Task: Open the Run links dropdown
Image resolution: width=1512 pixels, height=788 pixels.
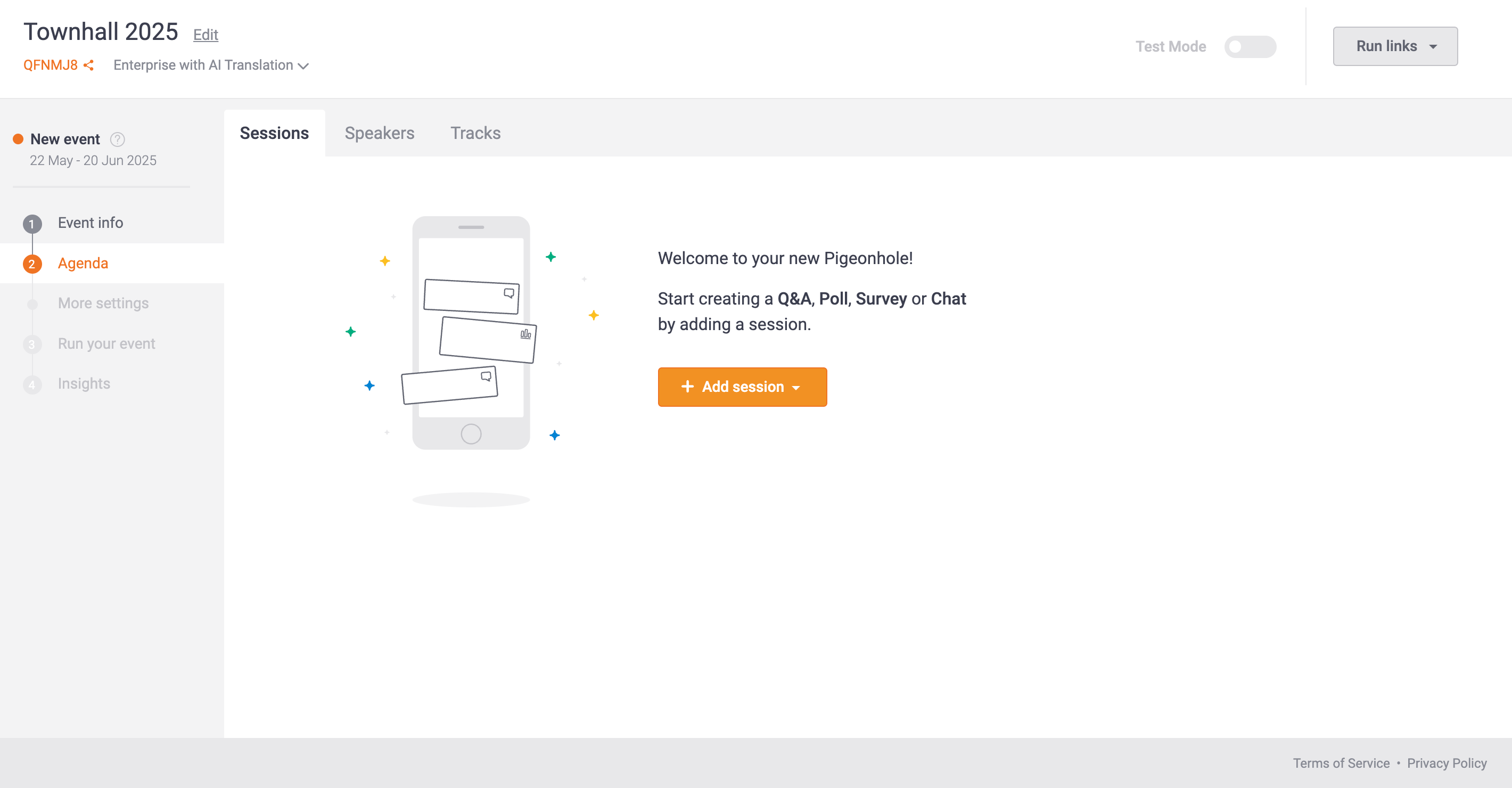Action: 1395,46
